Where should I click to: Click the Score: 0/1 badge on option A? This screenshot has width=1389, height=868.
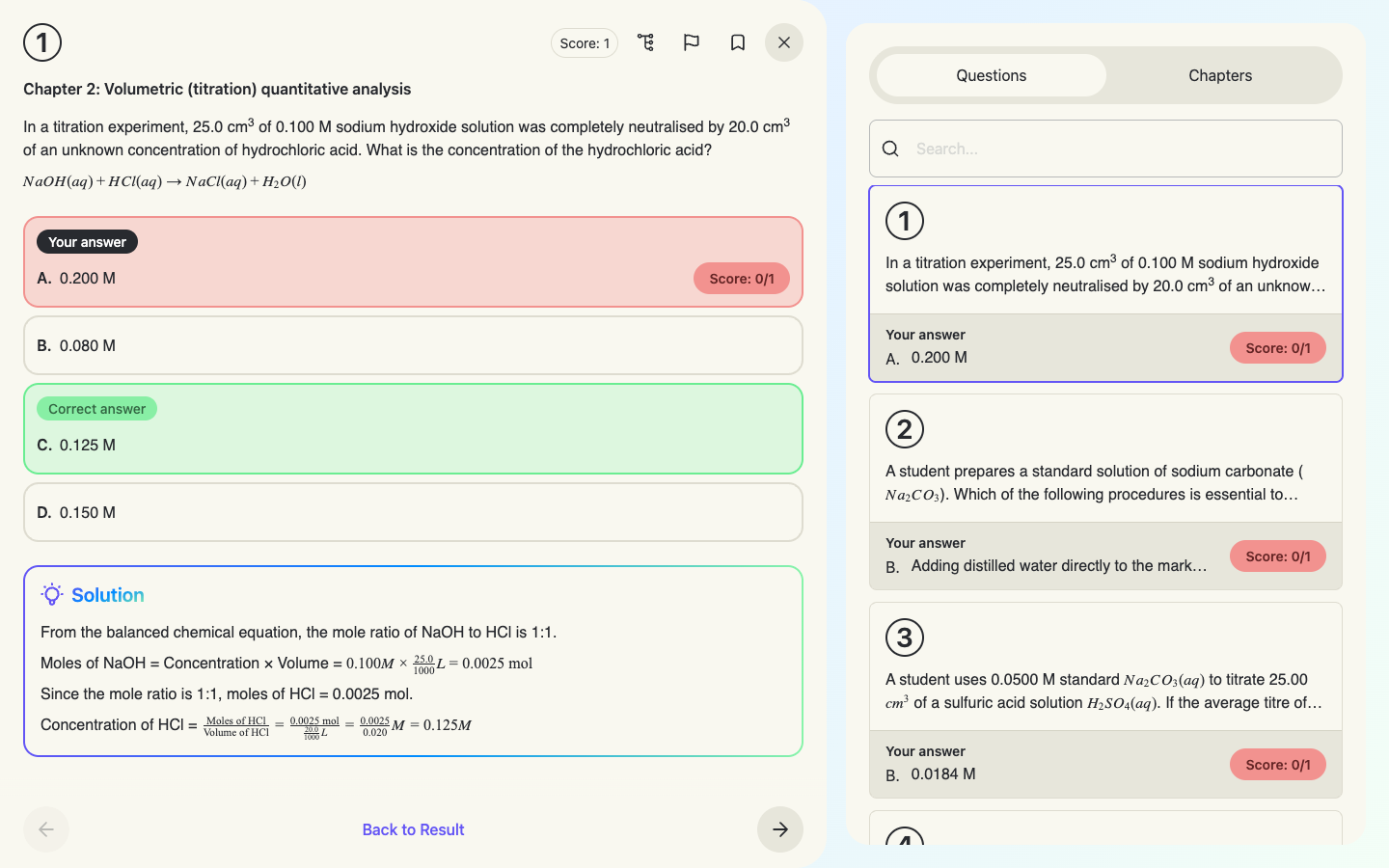(x=742, y=279)
